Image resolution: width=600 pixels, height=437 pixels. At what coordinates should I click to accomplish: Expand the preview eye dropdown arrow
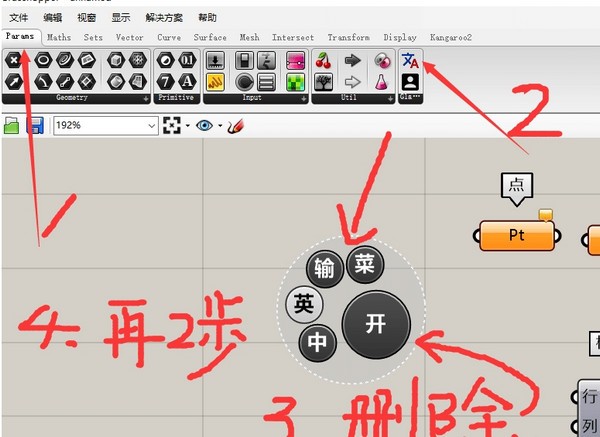220,126
